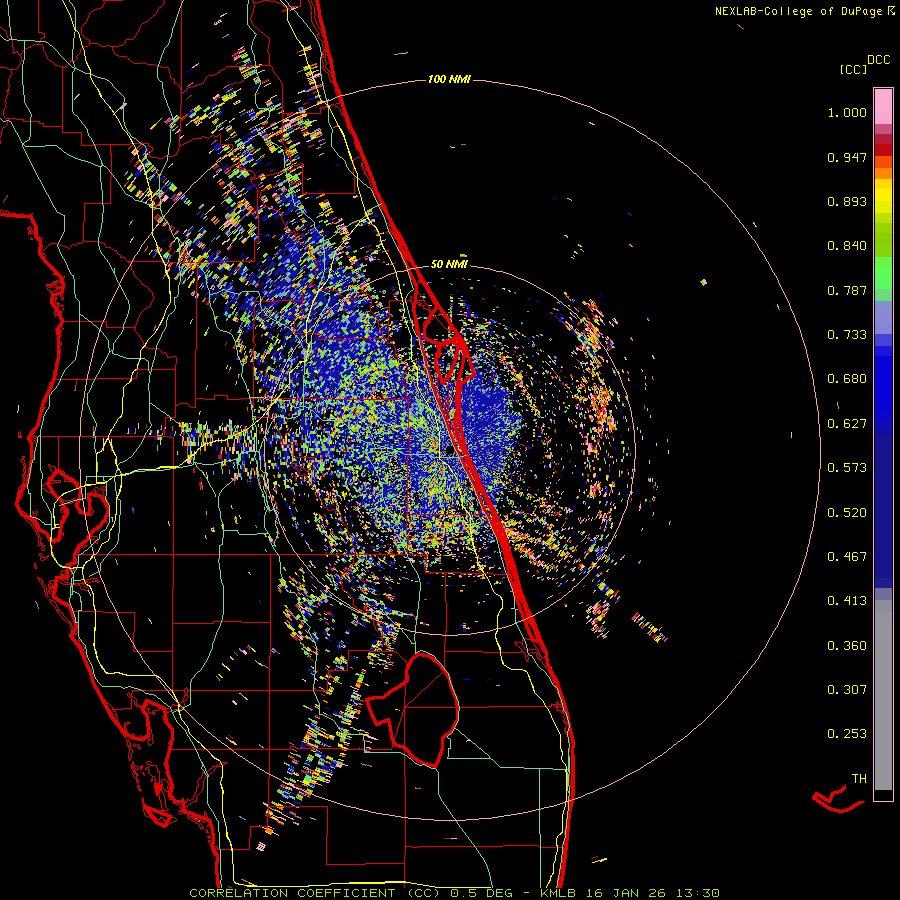Select the 0.680 scale value
900x900 pixels.
[x=847, y=379]
